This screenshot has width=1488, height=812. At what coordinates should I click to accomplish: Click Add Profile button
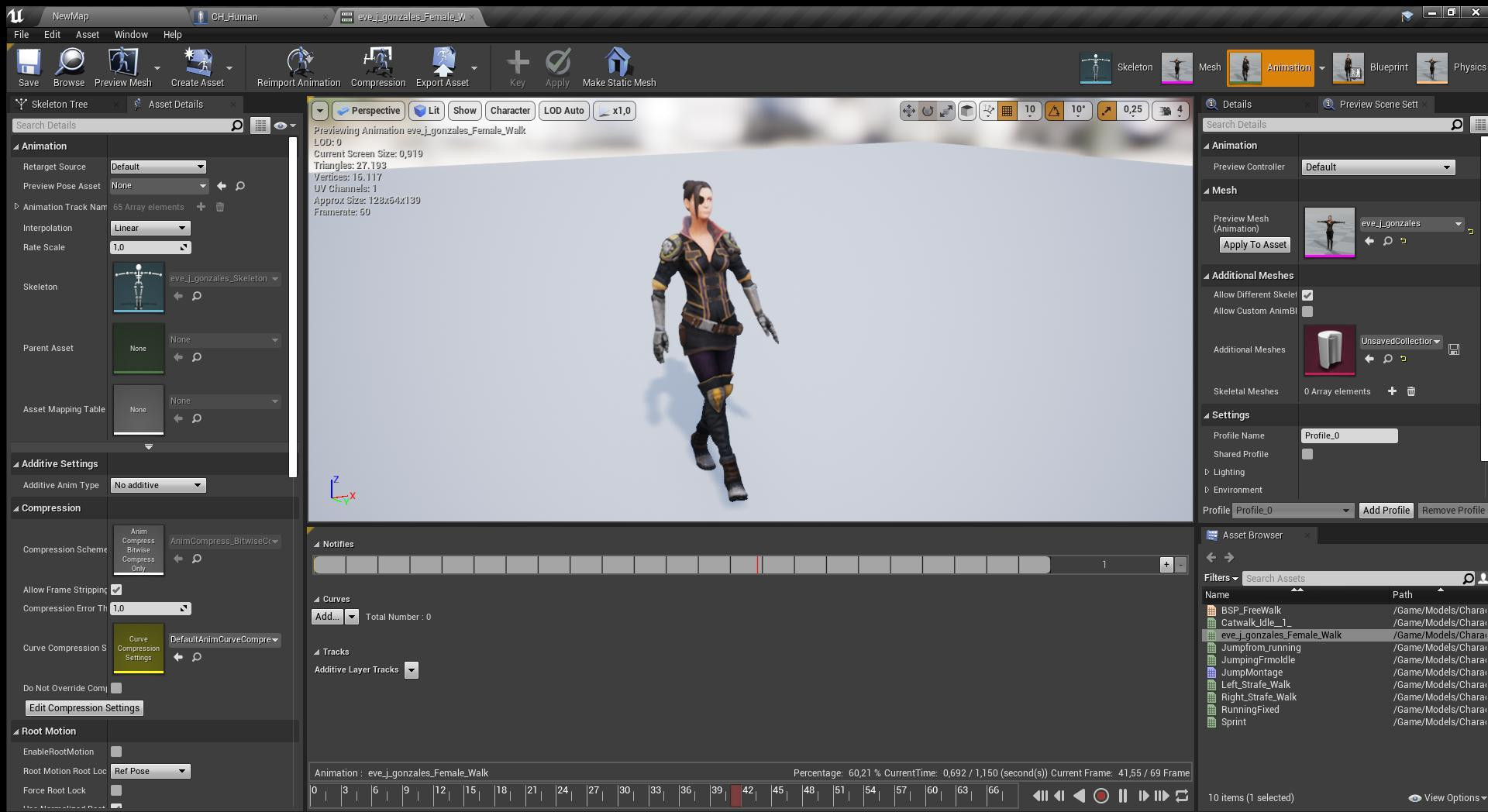1386,511
